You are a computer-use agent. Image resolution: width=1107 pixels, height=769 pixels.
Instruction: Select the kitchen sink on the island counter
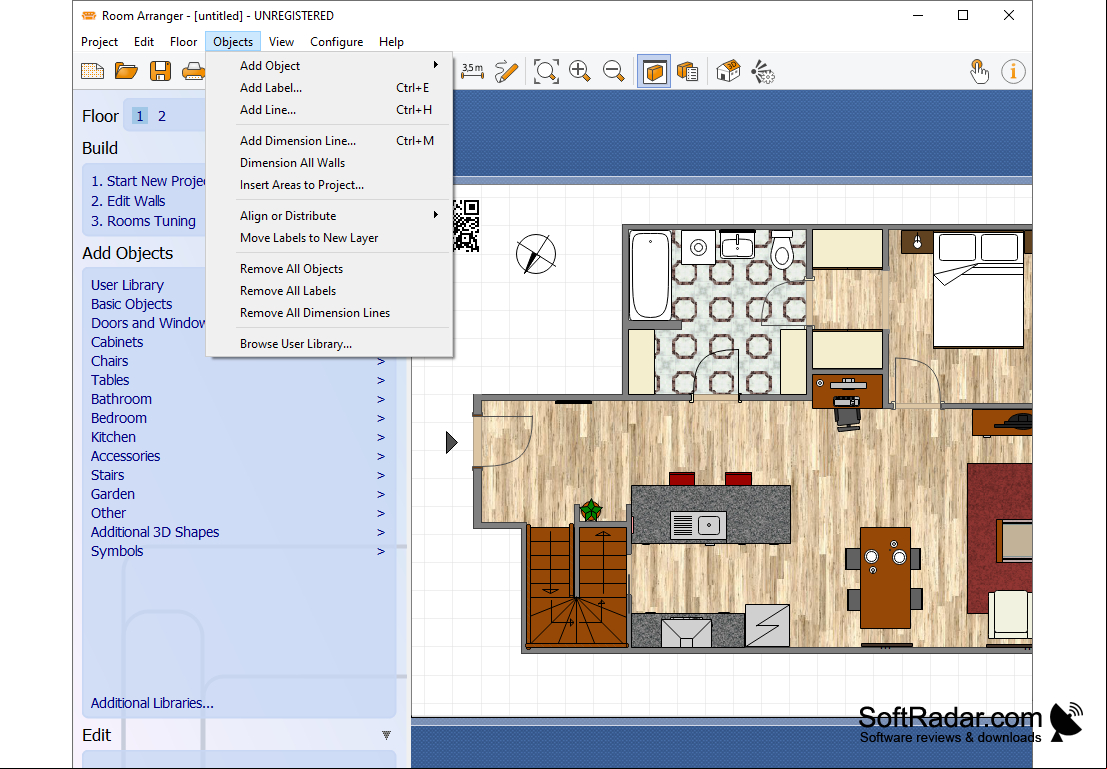[x=698, y=525]
